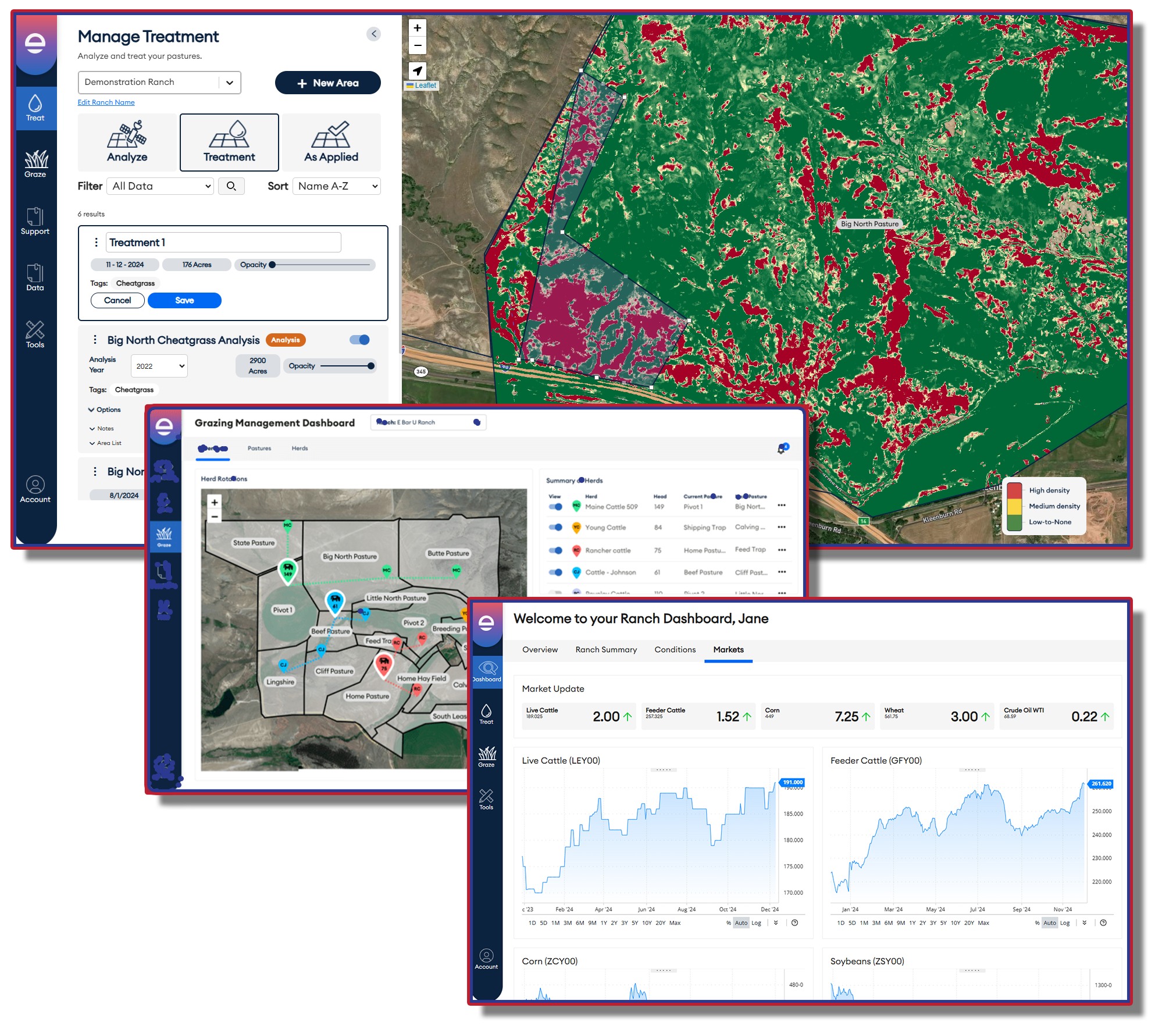Image resolution: width=1162 pixels, height=1036 pixels.
Task: Toggle view switch for Young Cattle herd
Action: [x=555, y=528]
